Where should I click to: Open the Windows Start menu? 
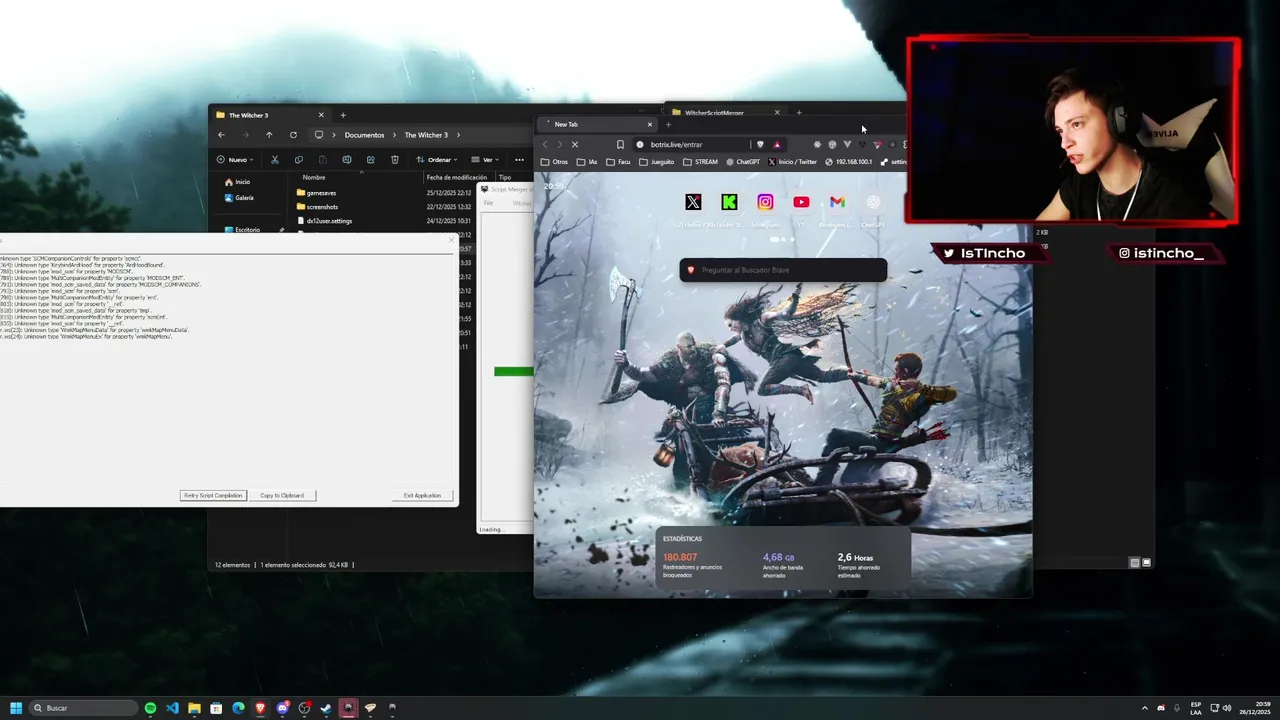[16, 708]
